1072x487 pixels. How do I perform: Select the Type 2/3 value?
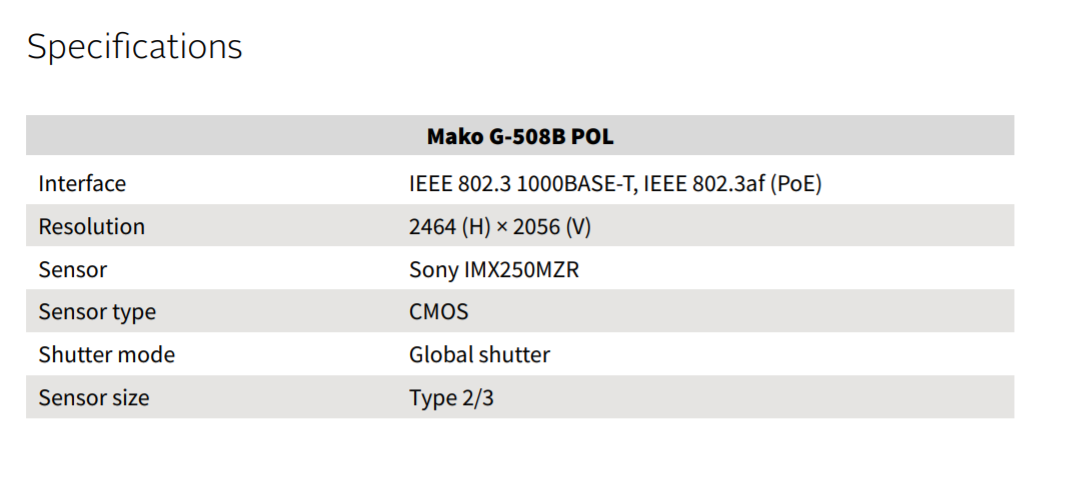pos(451,398)
